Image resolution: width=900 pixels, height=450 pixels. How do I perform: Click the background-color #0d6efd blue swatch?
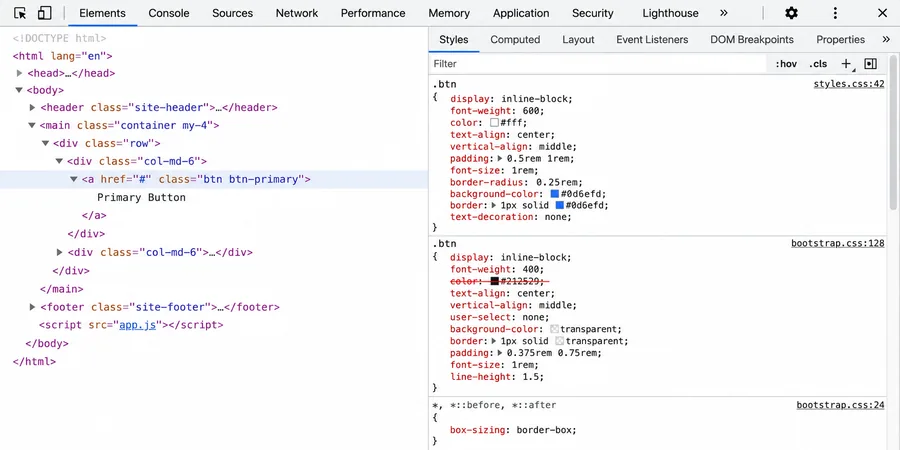[554, 194]
